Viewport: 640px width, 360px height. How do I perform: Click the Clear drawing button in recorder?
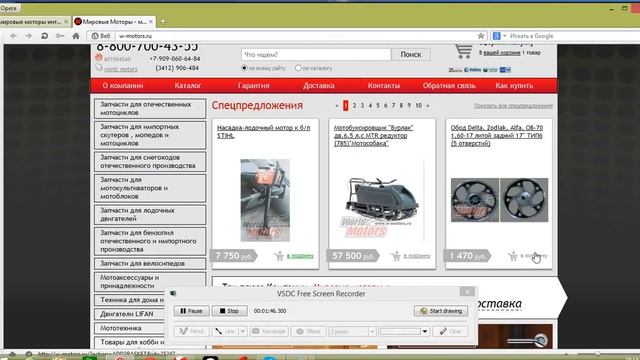(x=451, y=331)
